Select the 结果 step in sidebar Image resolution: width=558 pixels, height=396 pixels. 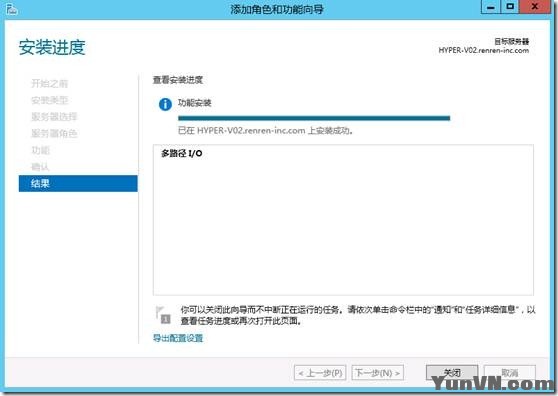pyautogui.click(x=78, y=184)
